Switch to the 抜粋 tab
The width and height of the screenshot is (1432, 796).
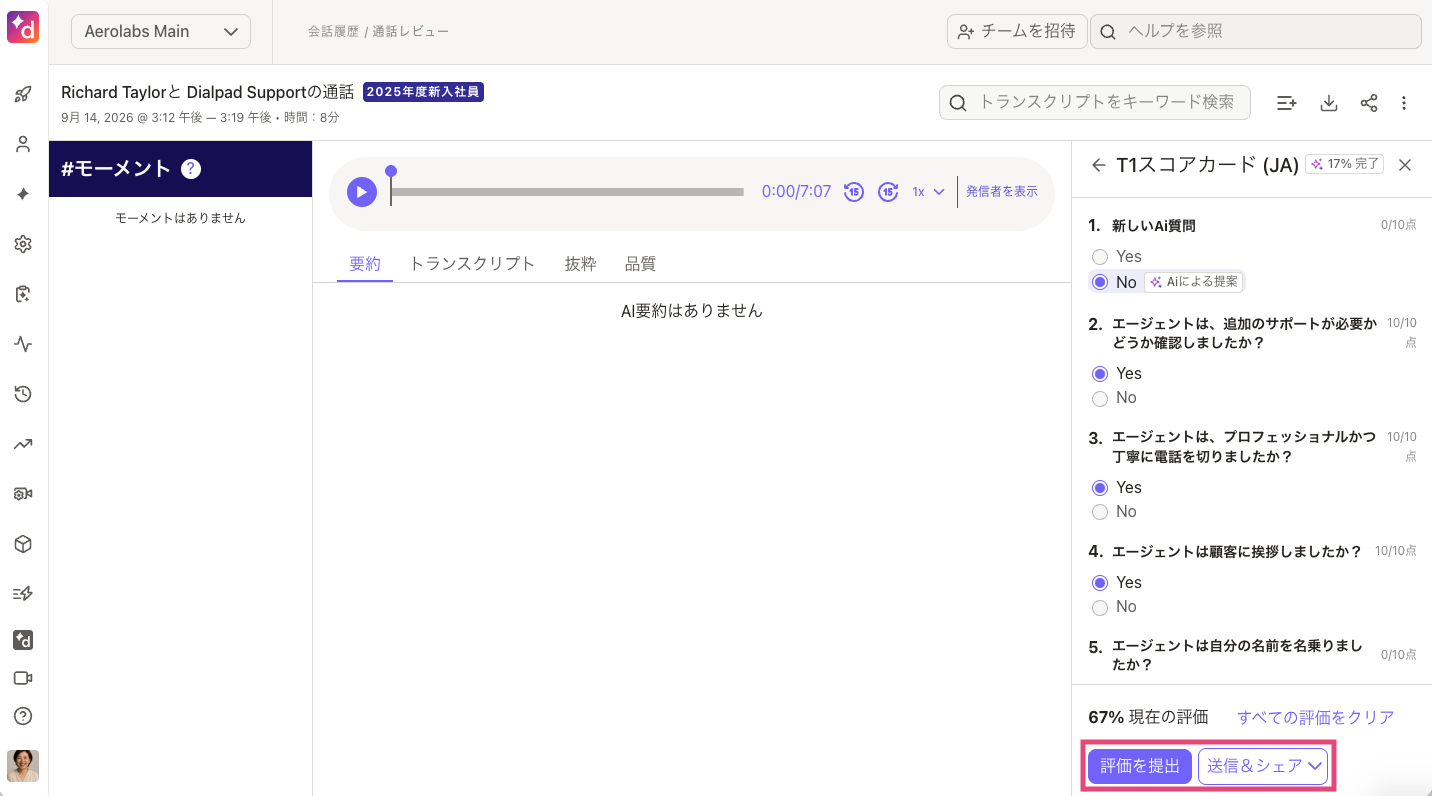click(580, 264)
